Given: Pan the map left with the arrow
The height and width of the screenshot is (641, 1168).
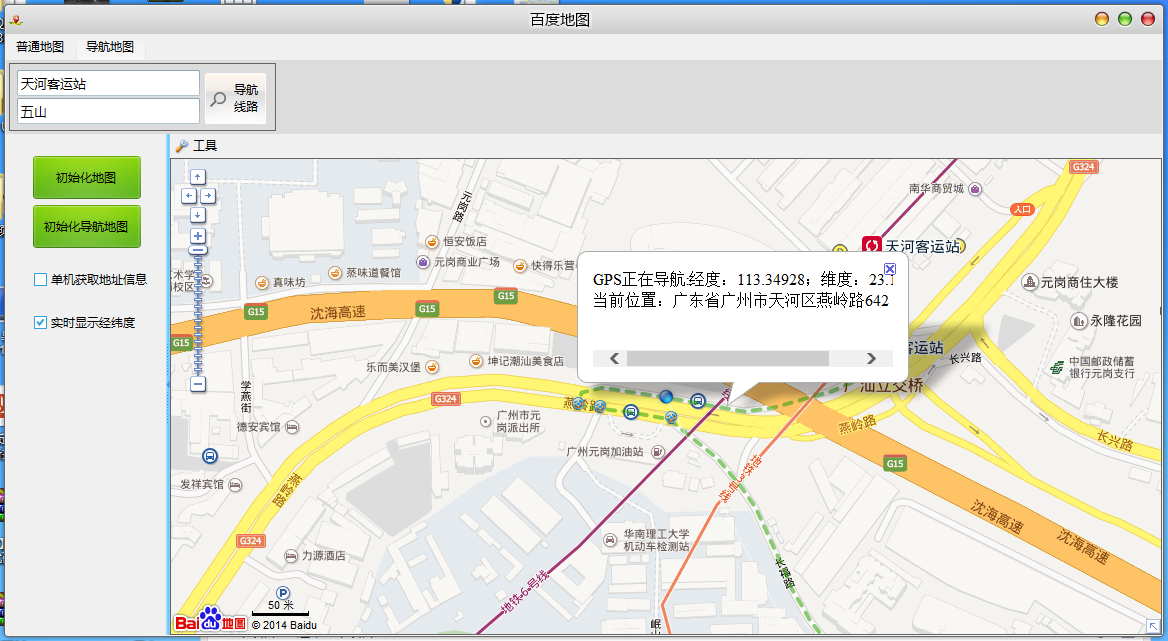Looking at the screenshot, I should click(188, 196).
